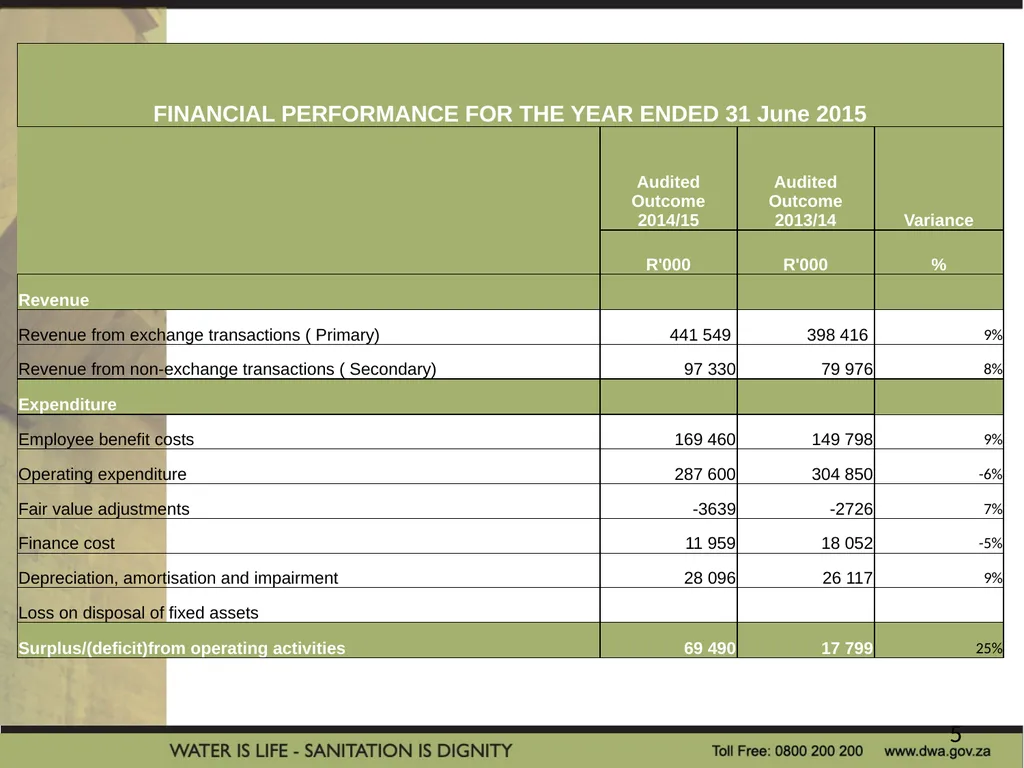Click the Expenditure section heading
This screenshot has width=1024, height=768.
(x=67, y=405)
